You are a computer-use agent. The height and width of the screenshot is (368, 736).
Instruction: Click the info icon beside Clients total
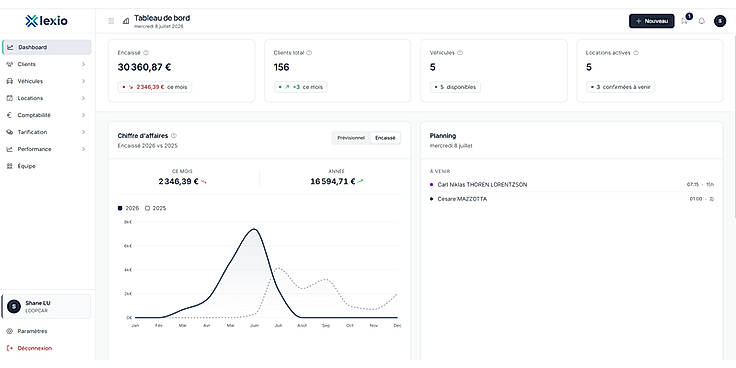click(309, 53)
